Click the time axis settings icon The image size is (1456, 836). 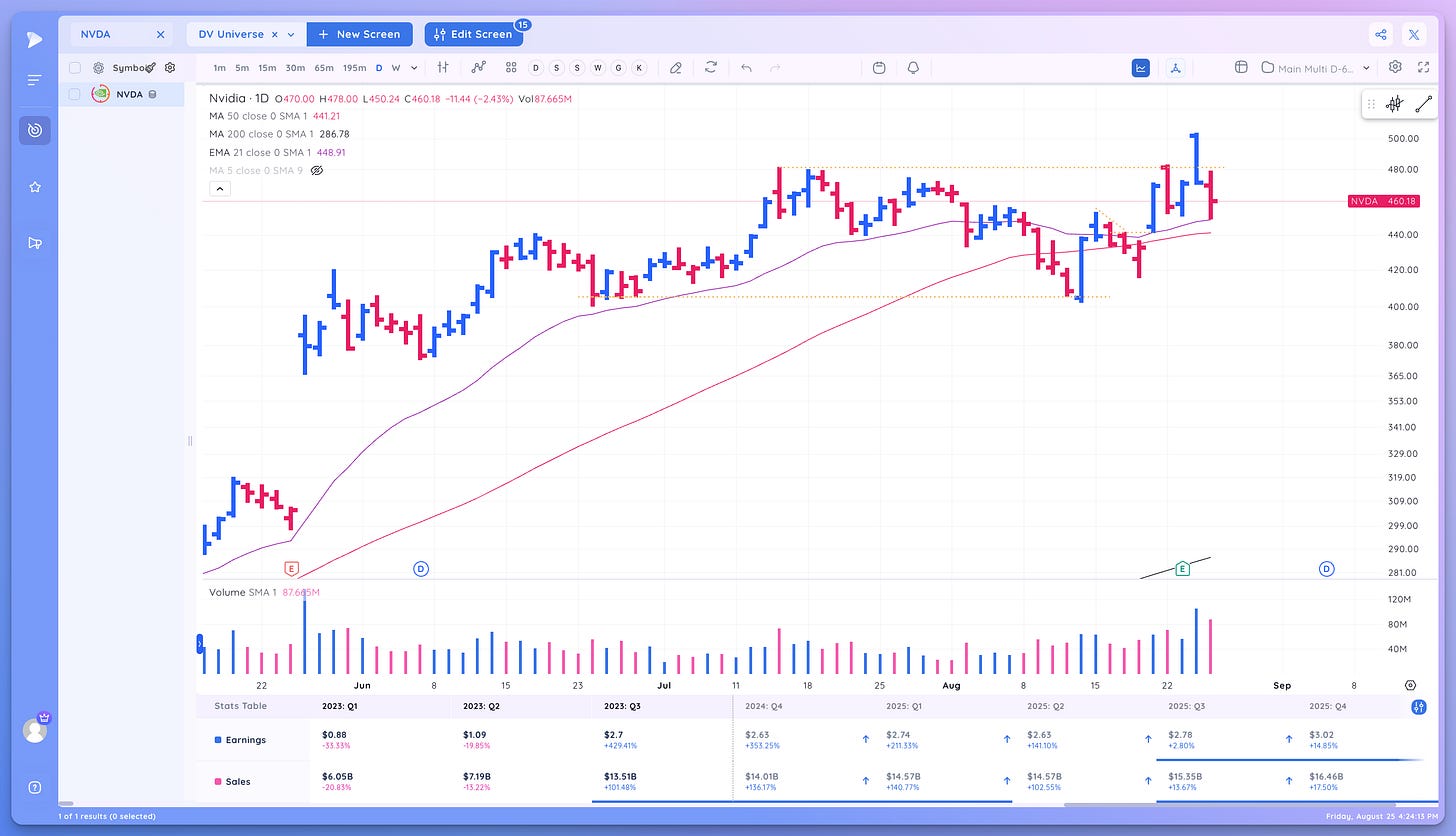point(1410,685)
